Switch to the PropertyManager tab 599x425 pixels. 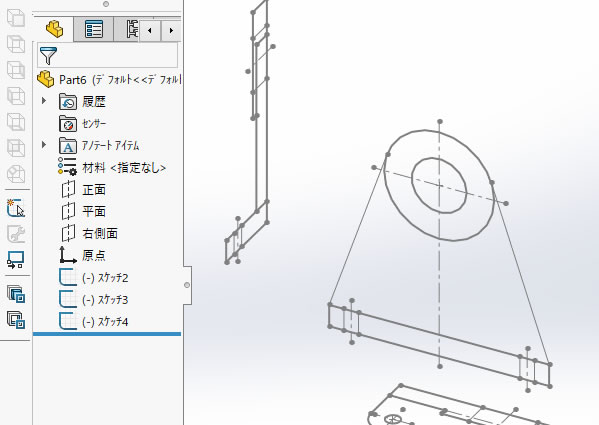(x=94, y=29)
